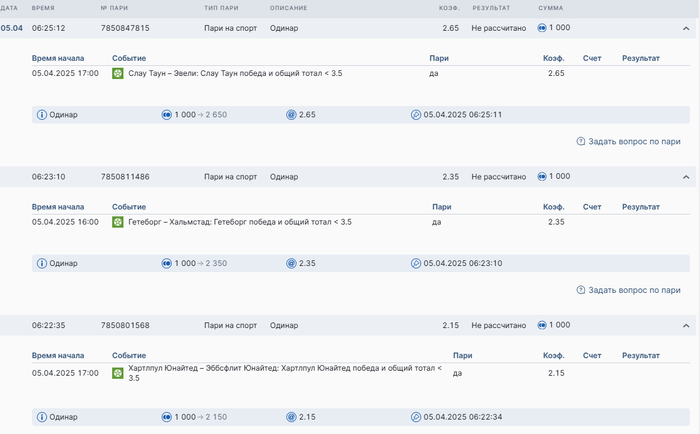
Task: Click the info icon beside first Одинар
Action: point(42,115)
